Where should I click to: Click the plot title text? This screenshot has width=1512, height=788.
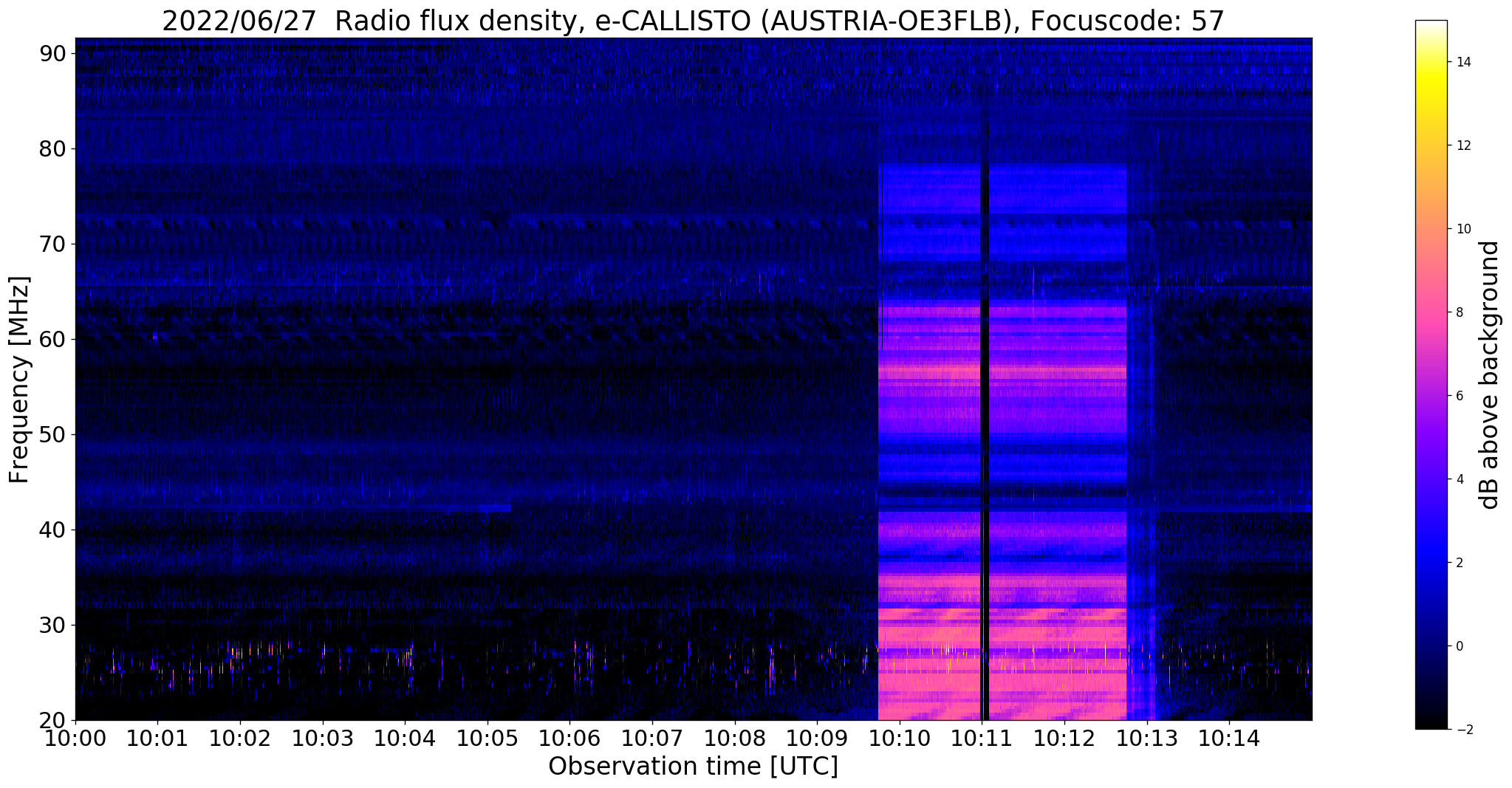coord(693,21)
